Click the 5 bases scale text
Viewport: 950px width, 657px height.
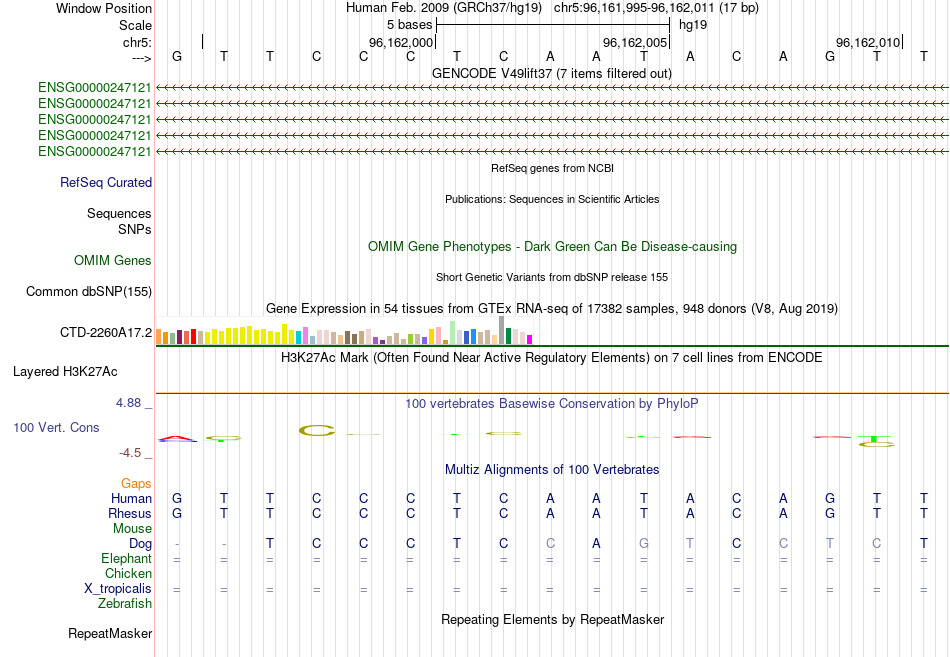[x=410, y=25]
